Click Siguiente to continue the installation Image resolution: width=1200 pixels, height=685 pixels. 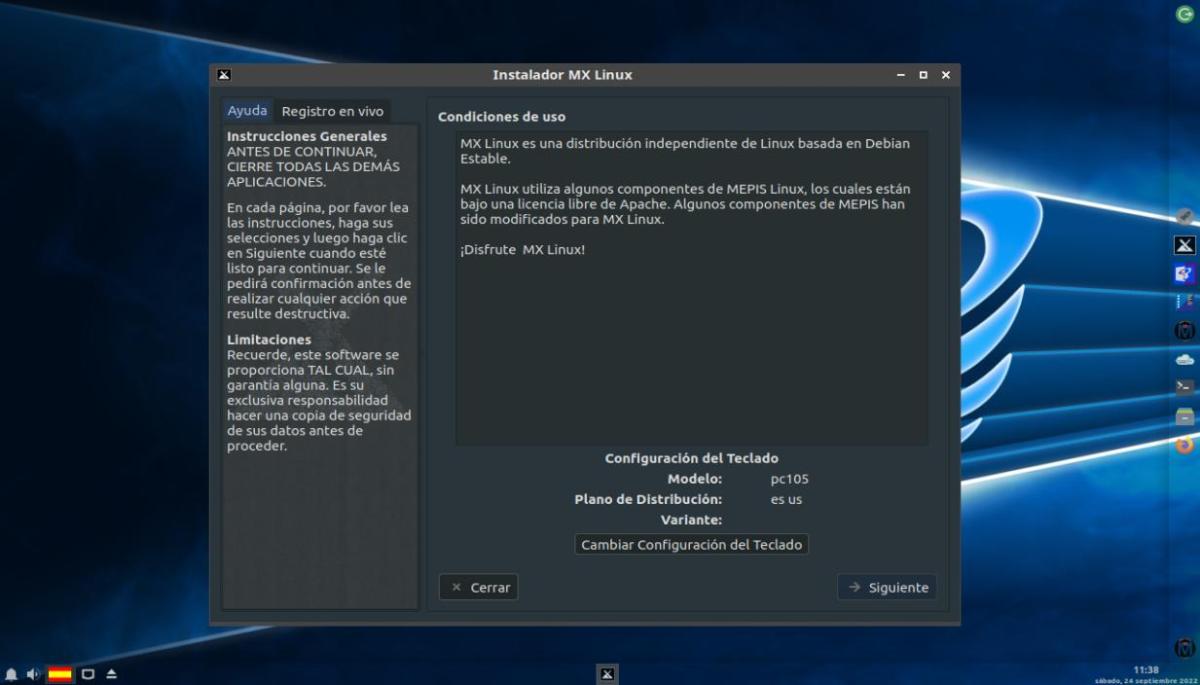[x=887, y=587]
